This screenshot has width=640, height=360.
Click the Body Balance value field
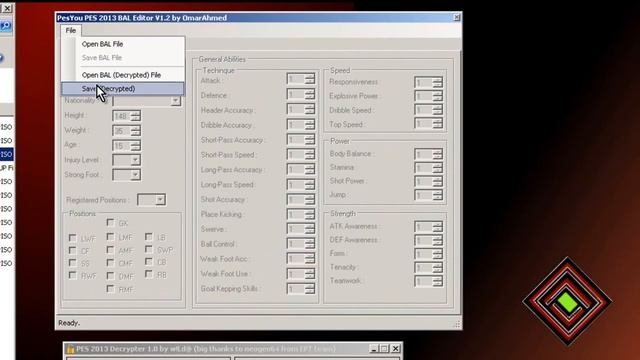click(x=424, y=154)
